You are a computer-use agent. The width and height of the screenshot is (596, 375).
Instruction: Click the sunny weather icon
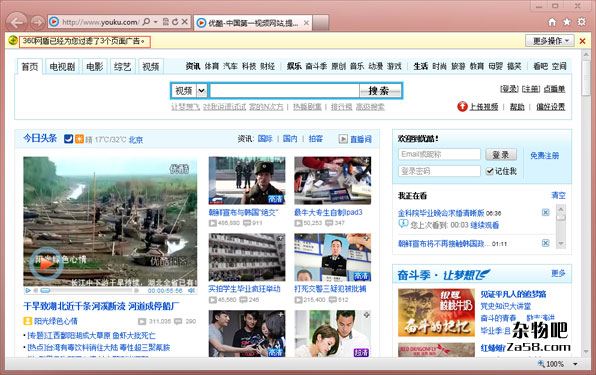point(79,139)
